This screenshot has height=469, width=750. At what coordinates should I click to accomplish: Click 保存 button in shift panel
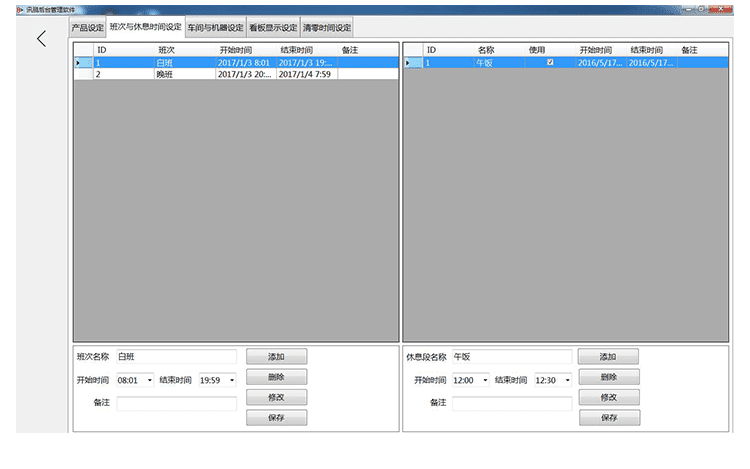[x=276, y=418]
